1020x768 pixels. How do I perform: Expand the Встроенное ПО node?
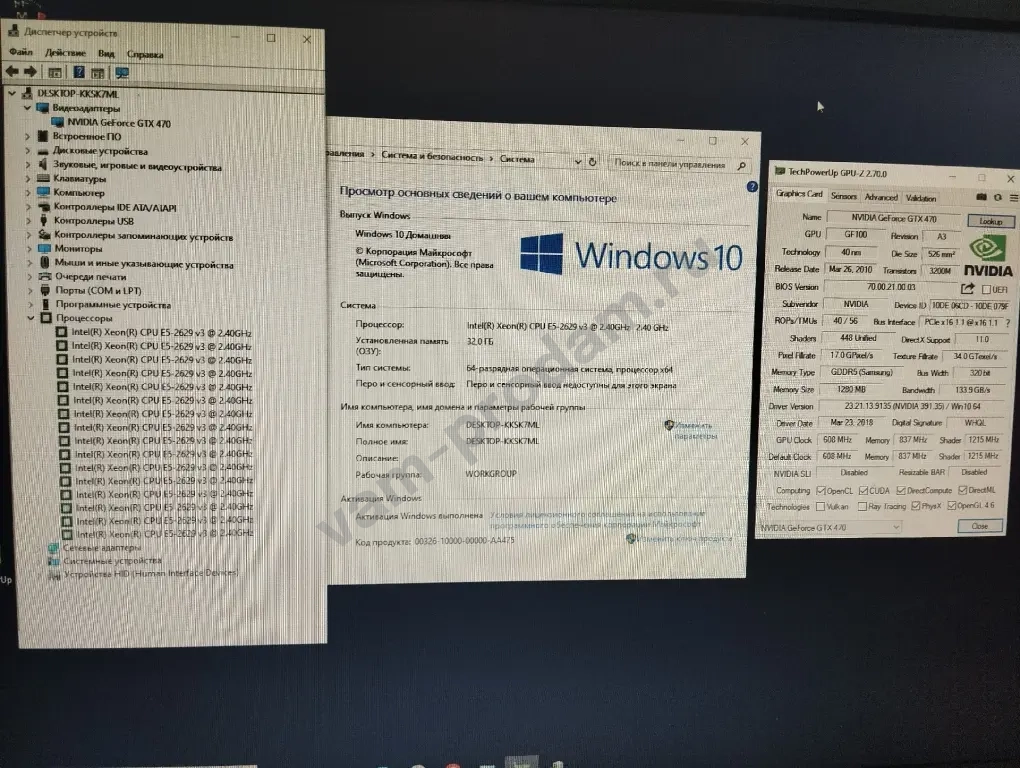tap(27, 137)
